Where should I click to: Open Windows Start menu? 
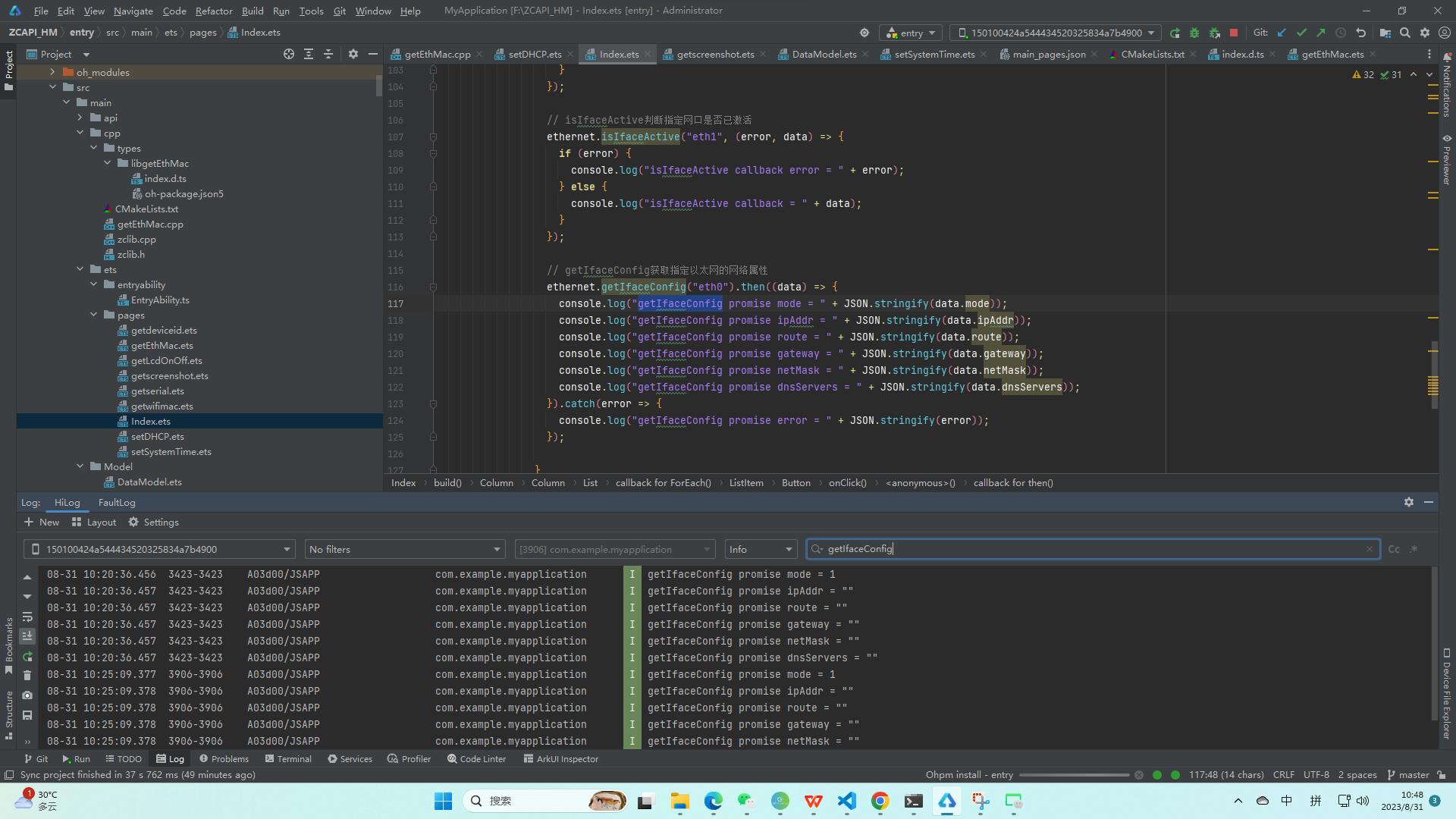[x=443, y=801]
